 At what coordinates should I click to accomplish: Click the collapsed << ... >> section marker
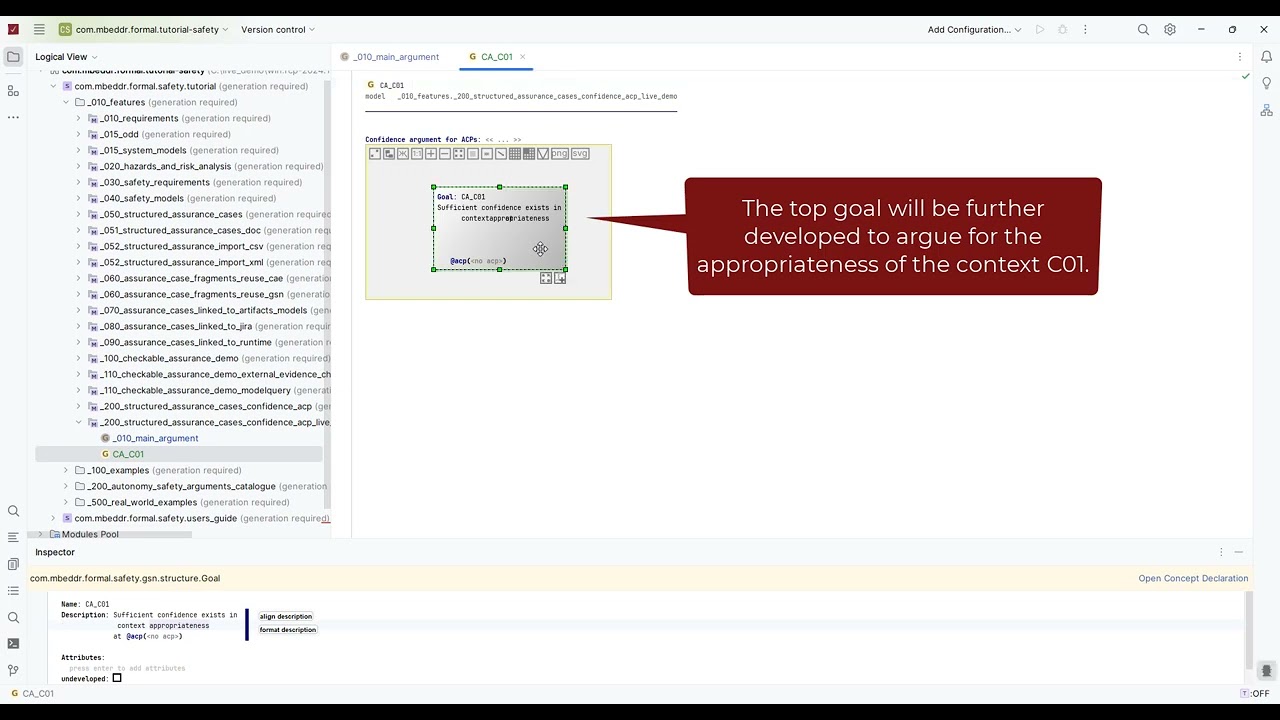point(503,139)
